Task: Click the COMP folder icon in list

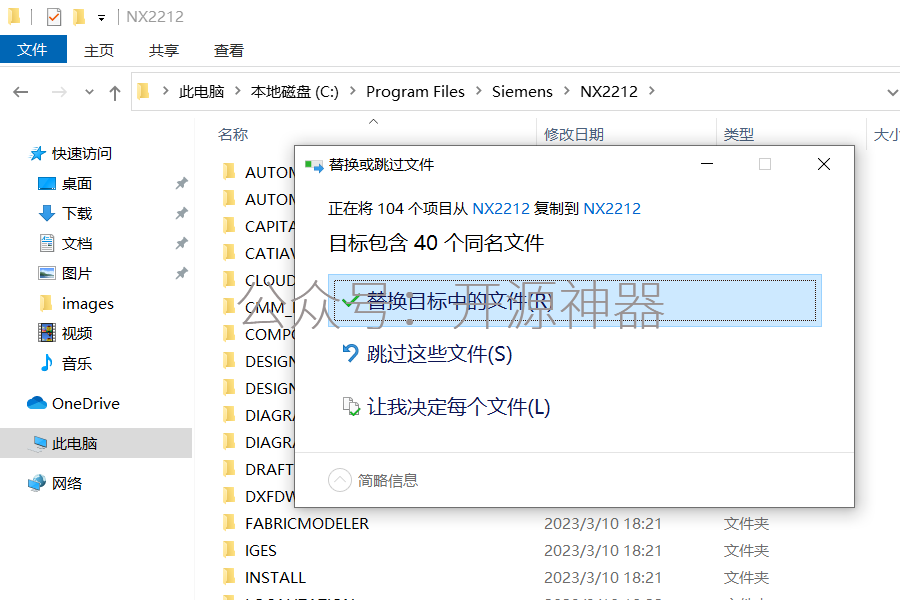Action: click(x=229, y=333)
